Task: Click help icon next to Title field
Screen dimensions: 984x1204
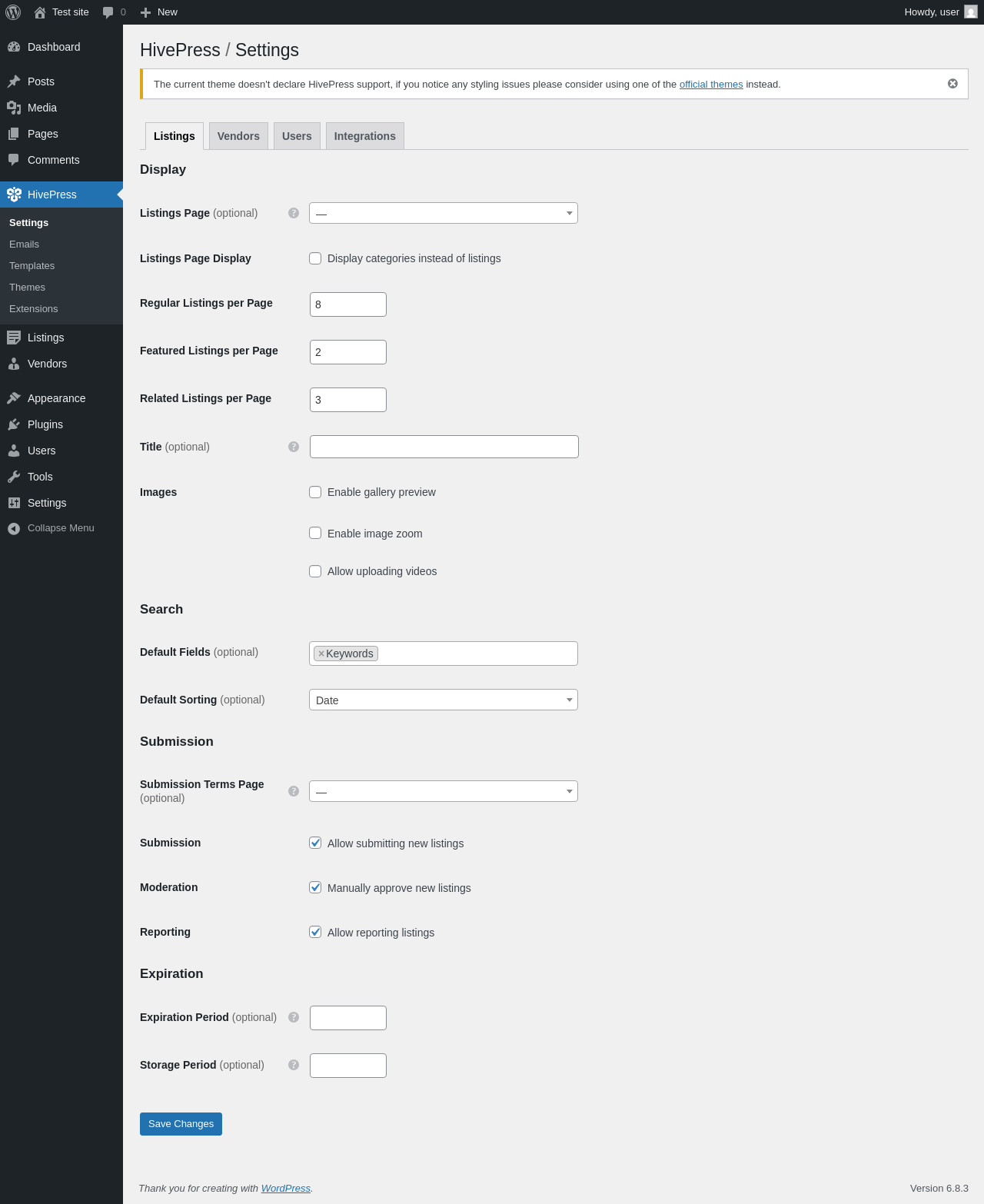Action: [294, 447]
